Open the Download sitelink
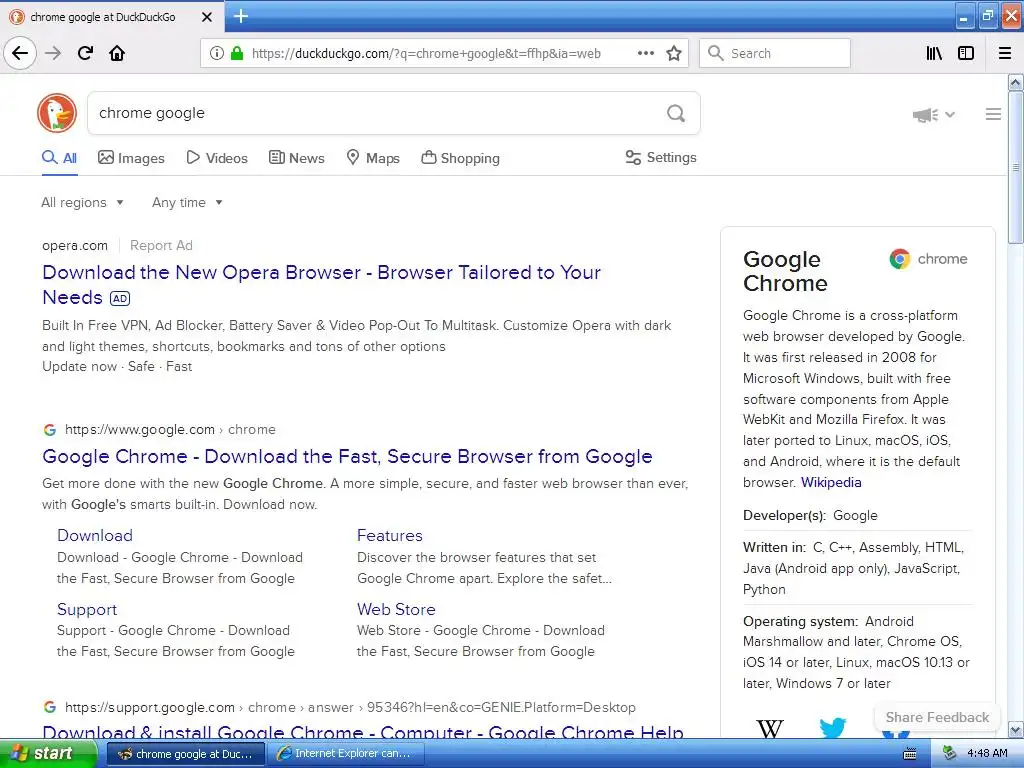This screenshot has height=768, width=1024. (x=95, y=536)
